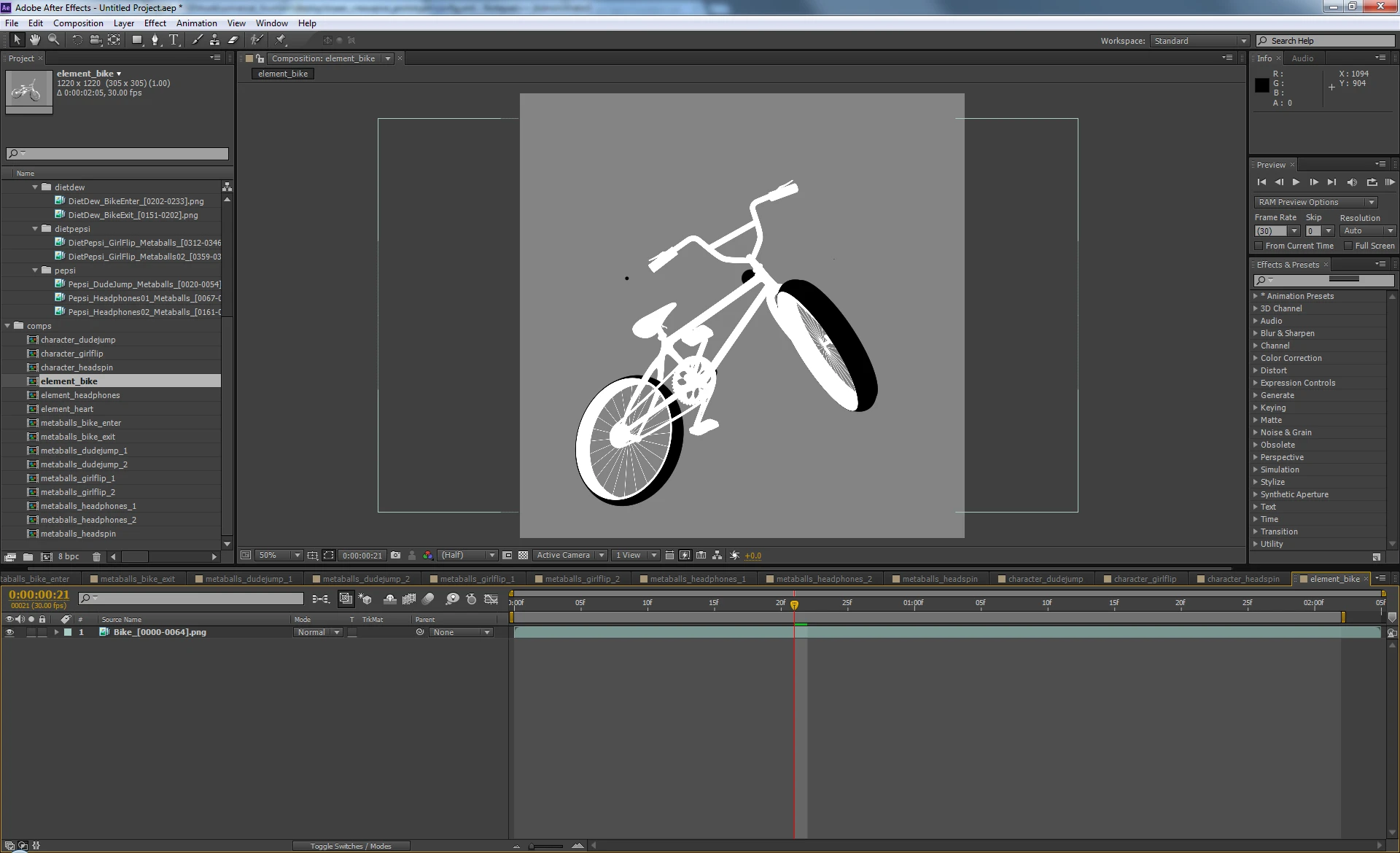Click Toggle Switches / Modes button
The height and width of the screenshot is (853, 1400).
click(351, 846)
